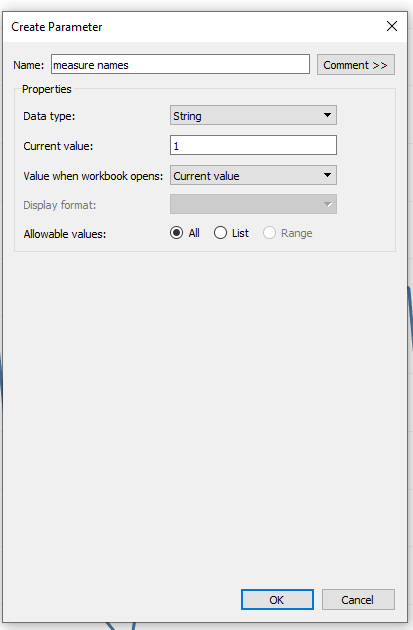Cancel parameter creation
413x630 pixels.
(x=358, y=599)
